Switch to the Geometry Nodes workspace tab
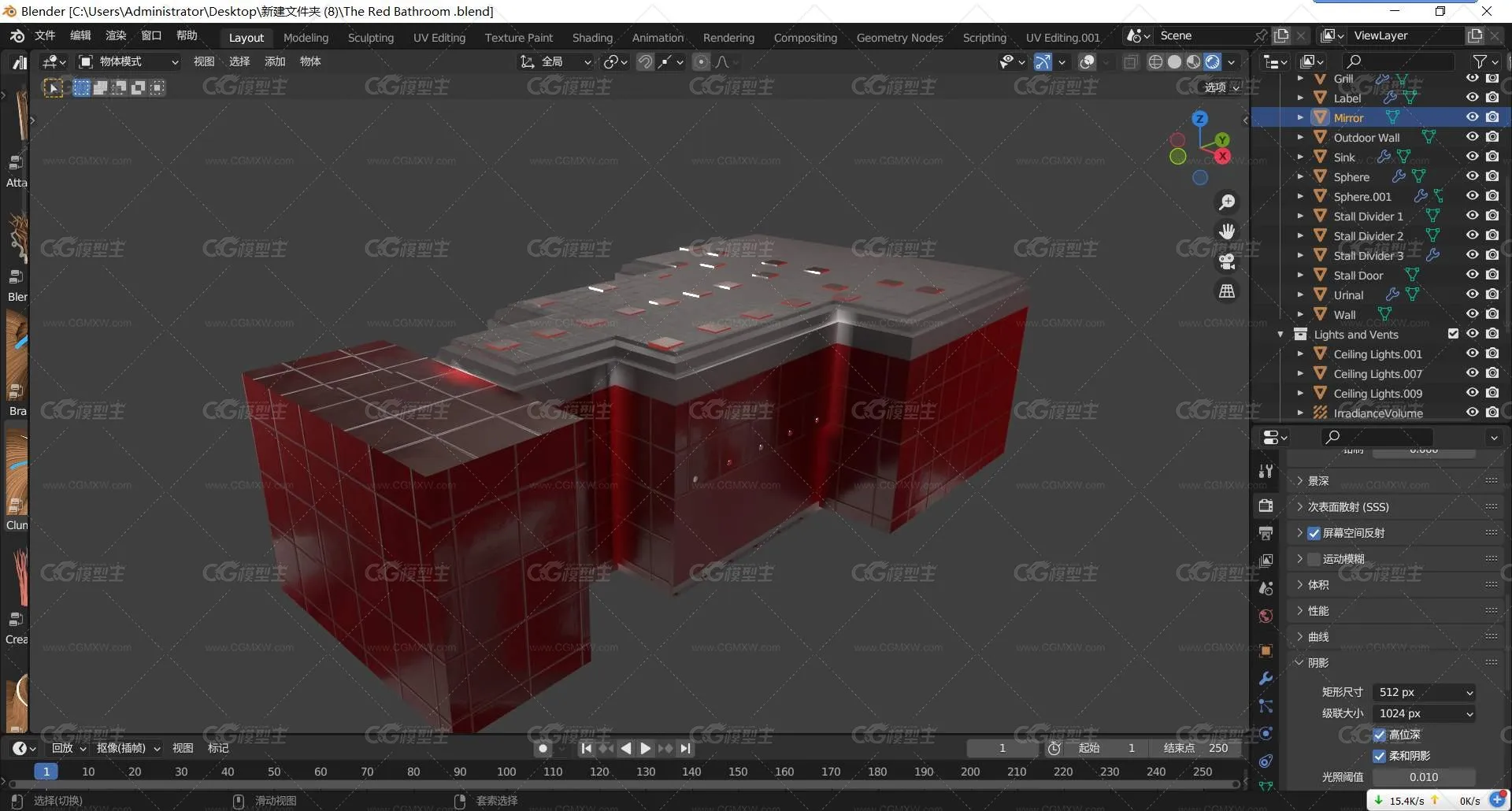Viewport: 1512px width, 811px height. tap(899, 38)
